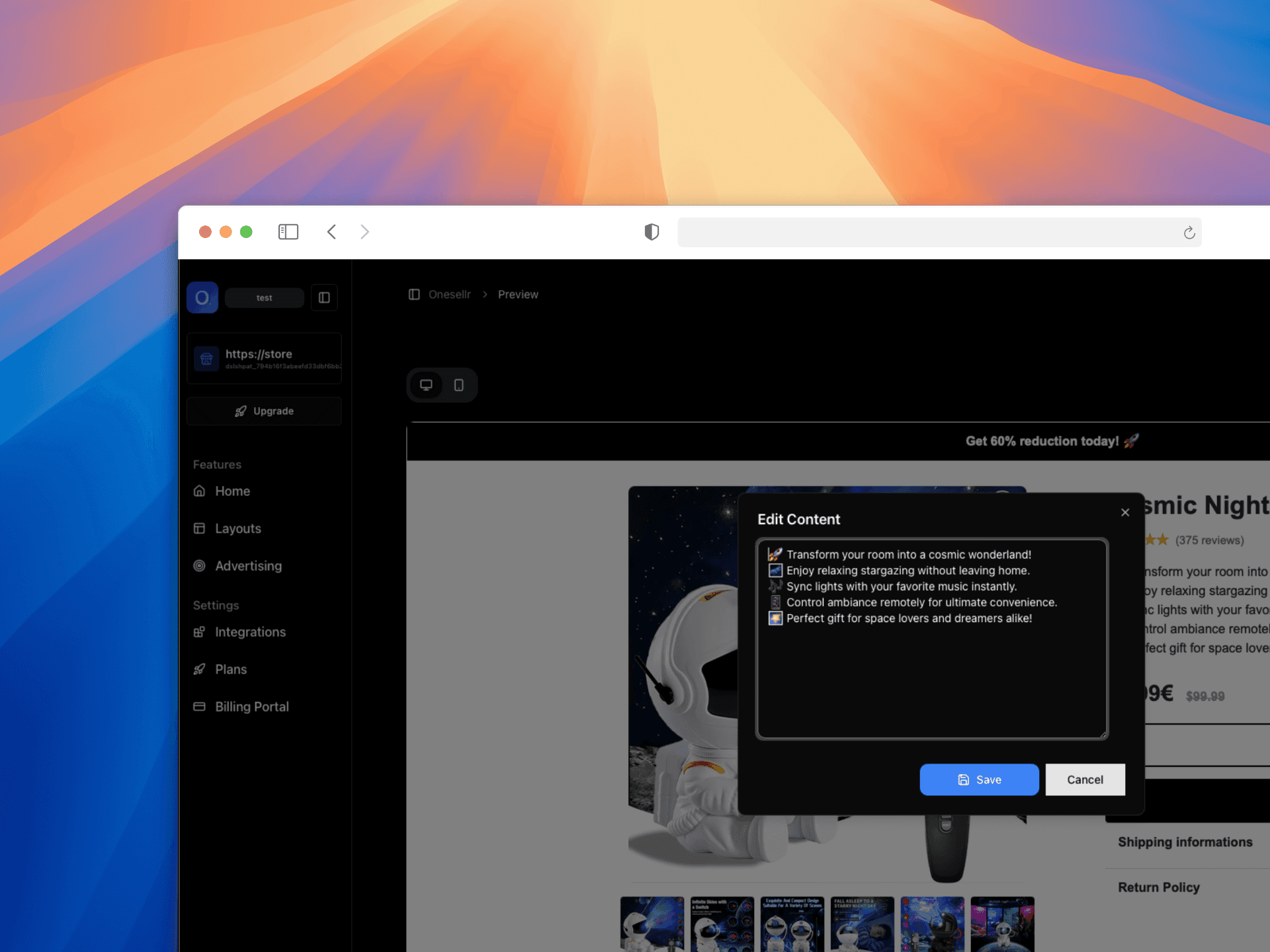The height and width of the screenshot is (952, 1270).
Task: Toggle sidebar icon beside Onesellr breadcrumb
Action: click(414, 294)
